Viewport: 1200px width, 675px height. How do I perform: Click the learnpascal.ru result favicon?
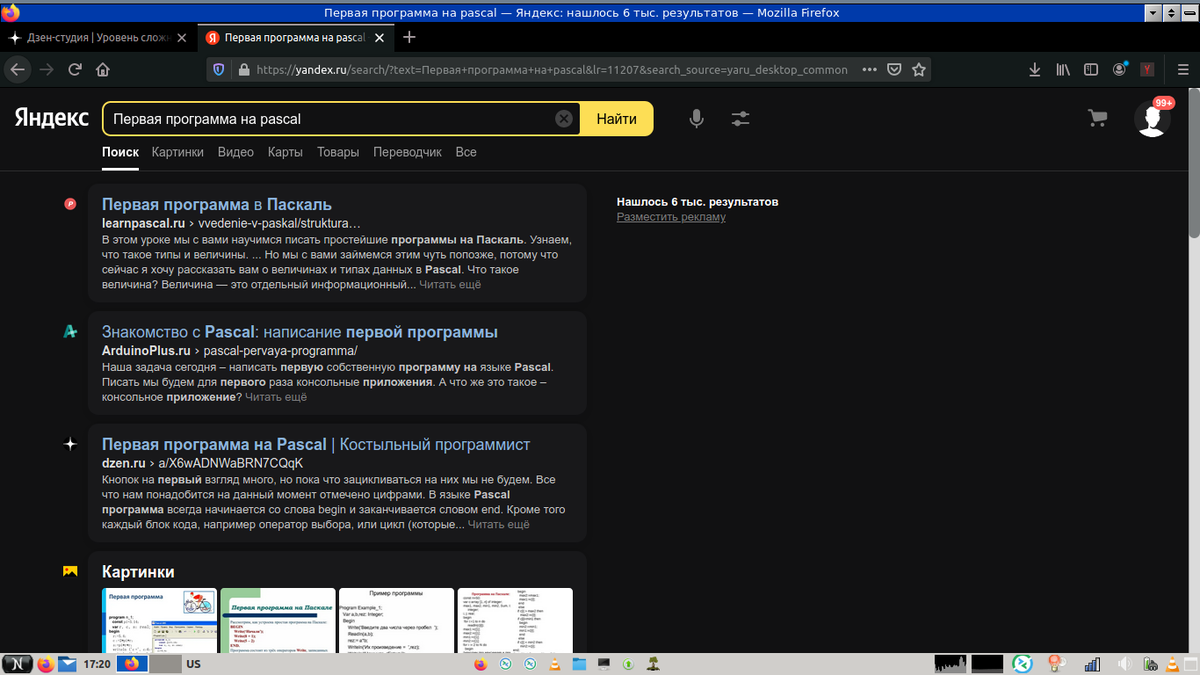click(70, 204)
